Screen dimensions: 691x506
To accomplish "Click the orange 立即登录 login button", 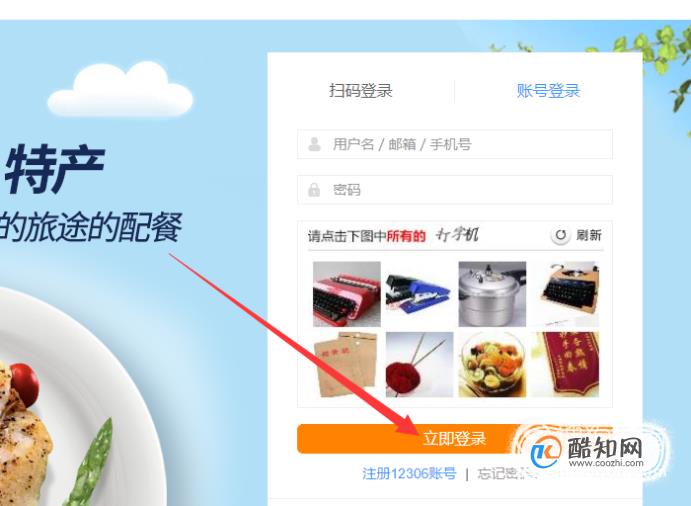I will [x=455, y=439].
